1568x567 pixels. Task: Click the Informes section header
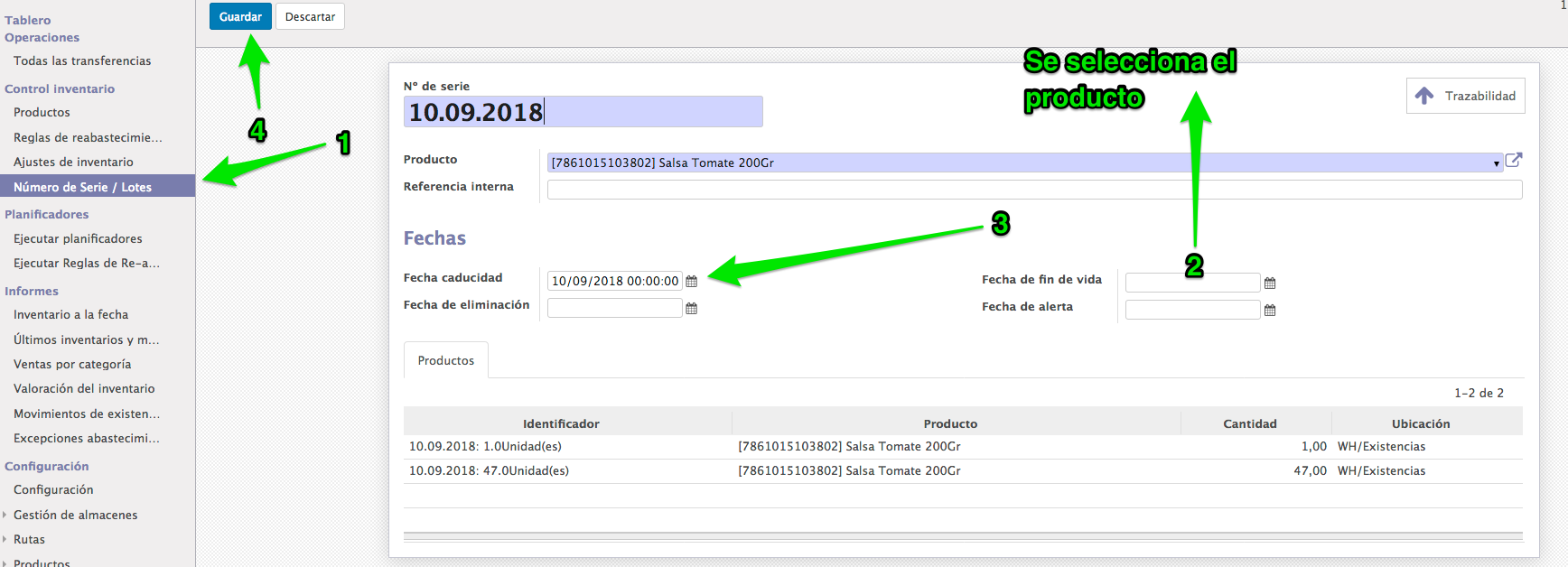coord(32,291)
